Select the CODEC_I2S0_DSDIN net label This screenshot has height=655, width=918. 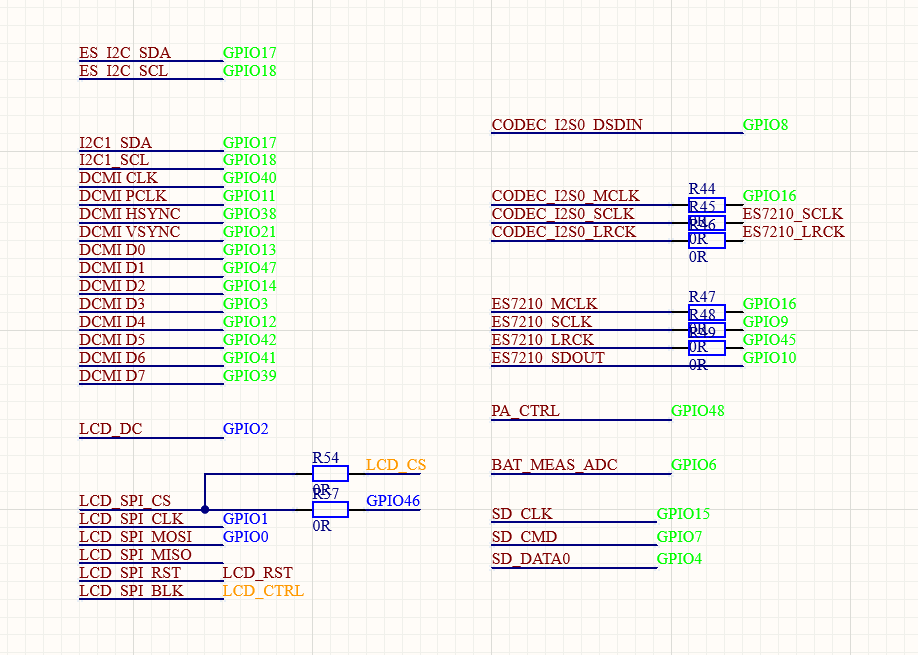tap(567, 125)
